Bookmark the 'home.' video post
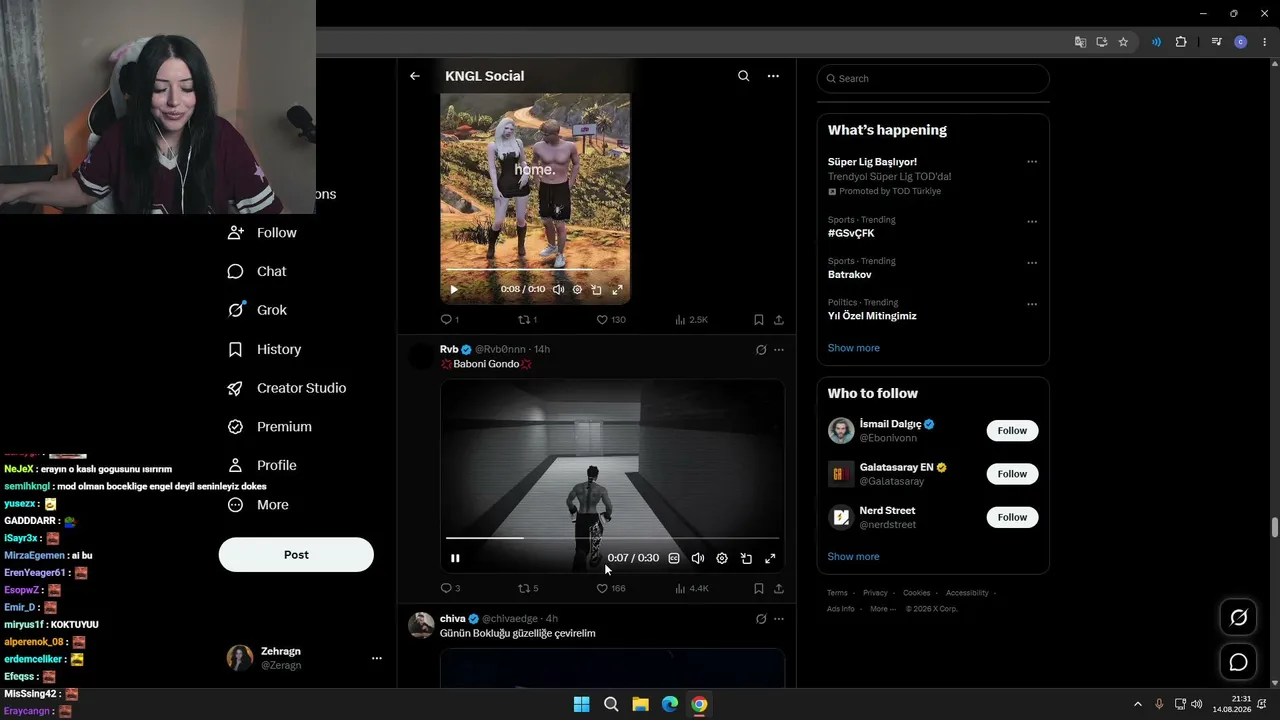The image size is (1280, 720). (759, 320)
